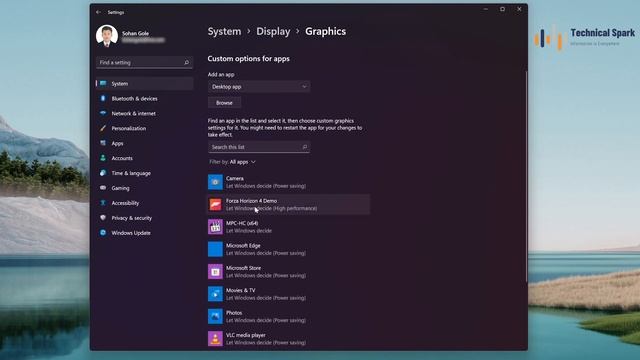This screenshot has height=360, width=640.
Task: Click the Photos app icon
Action: coord(215,316)
